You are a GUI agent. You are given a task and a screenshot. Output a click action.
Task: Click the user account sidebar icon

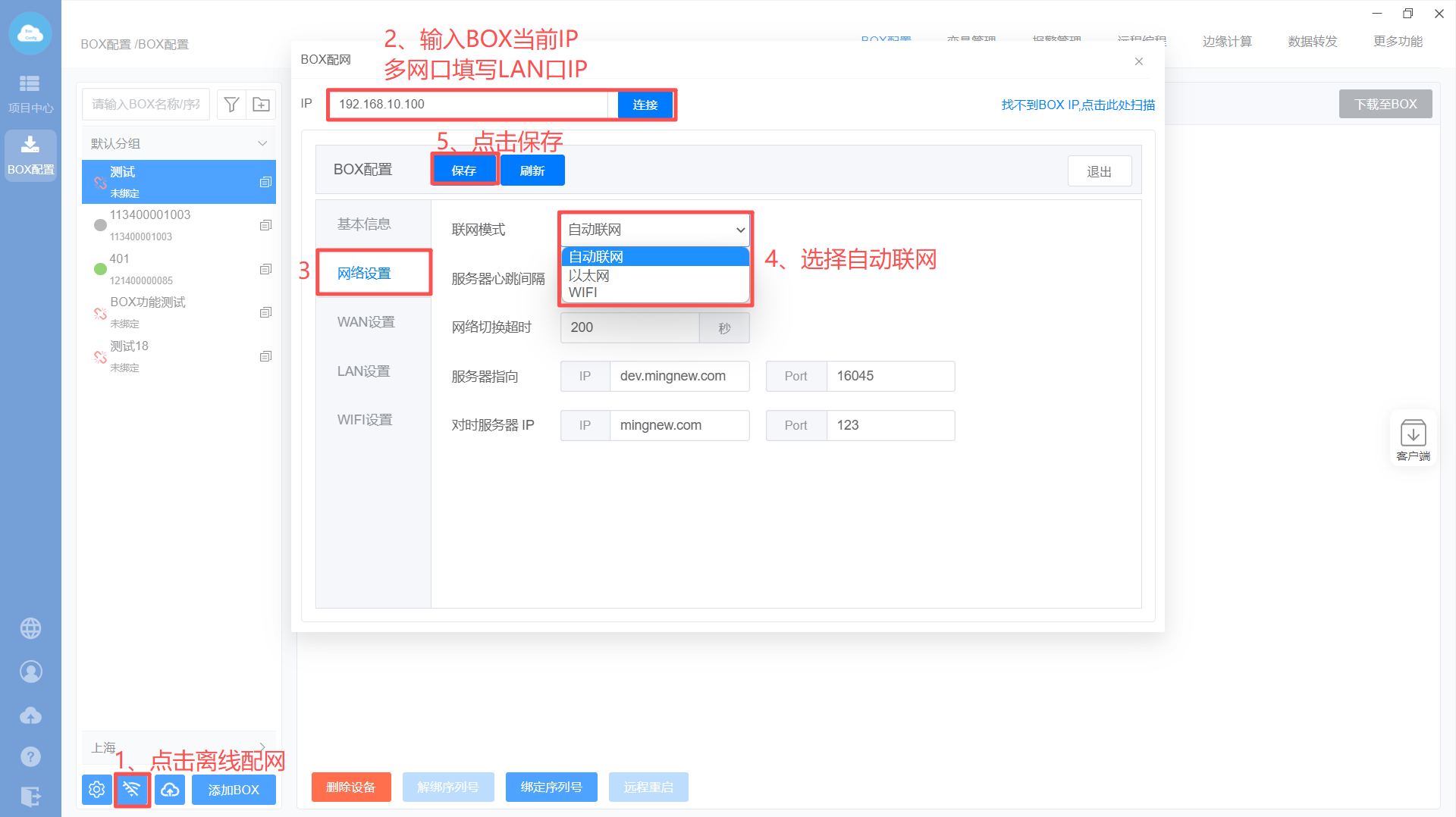point(30,671)
